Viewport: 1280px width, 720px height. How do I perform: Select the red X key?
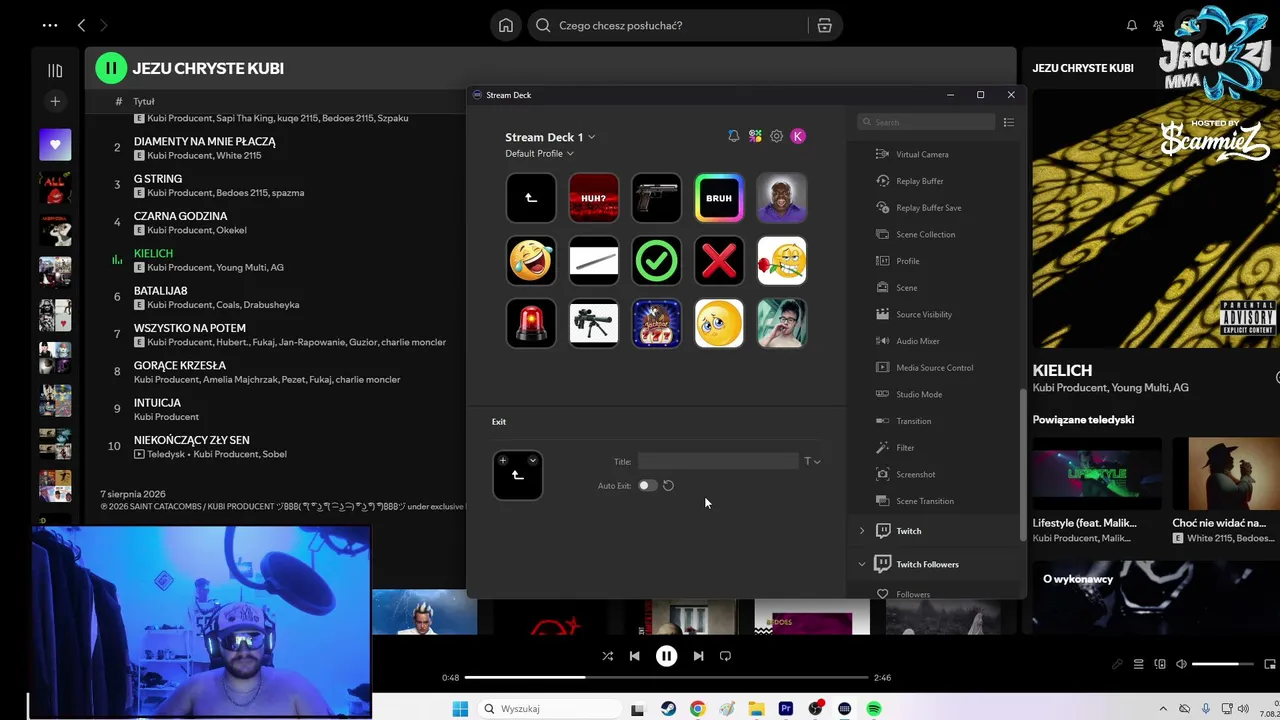(719, 261)
